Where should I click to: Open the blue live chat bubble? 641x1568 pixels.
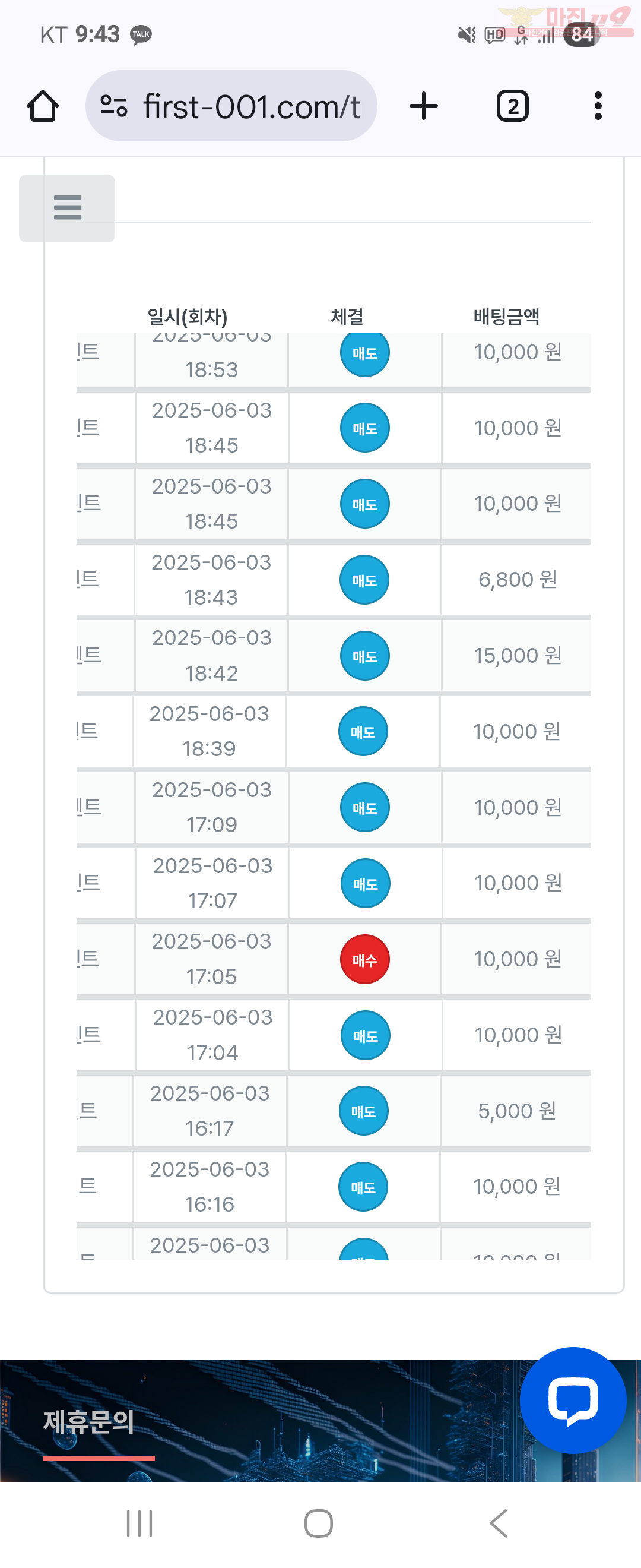pos(573,1400)
